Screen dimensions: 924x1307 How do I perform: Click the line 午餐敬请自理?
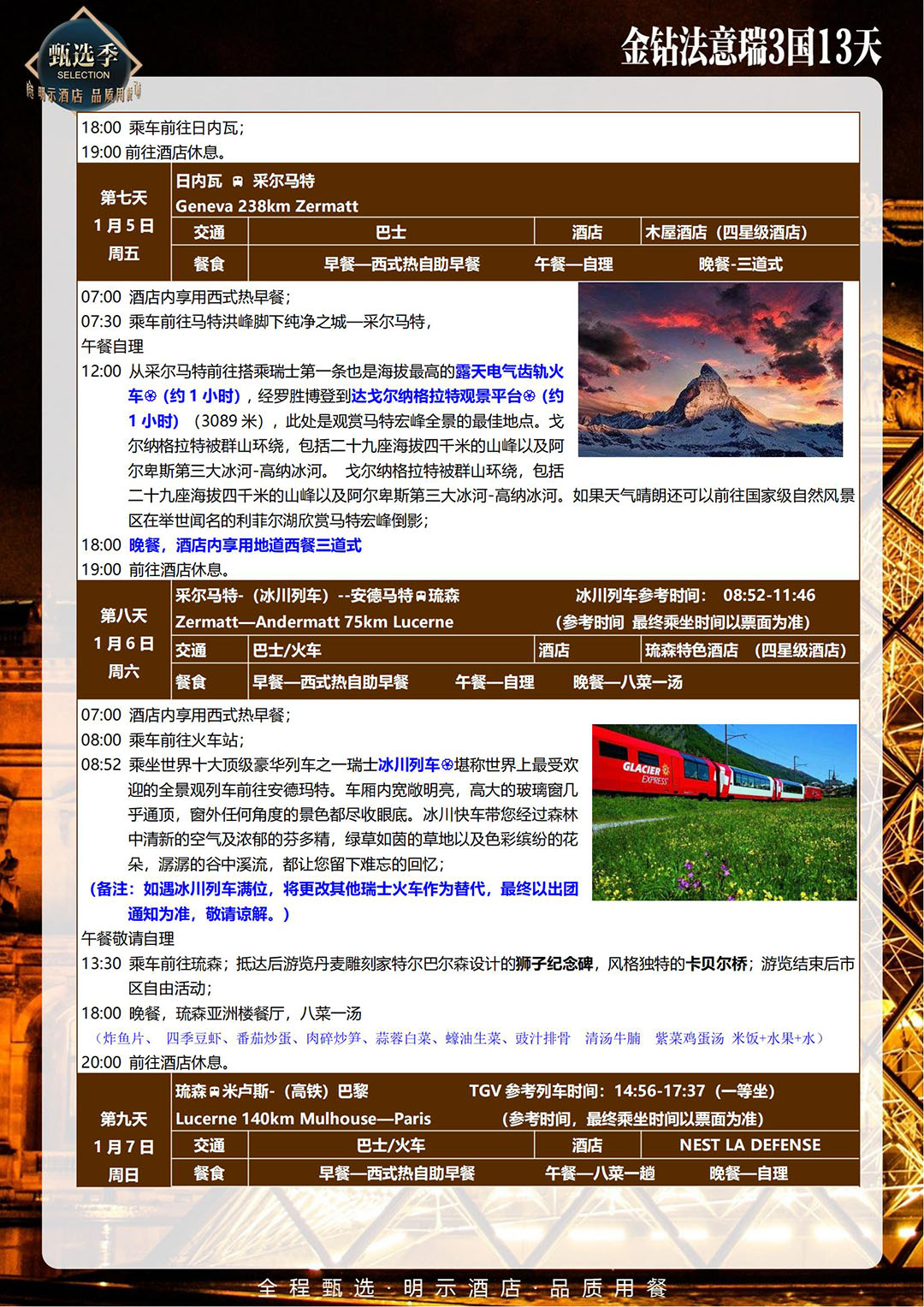[128, 939]
